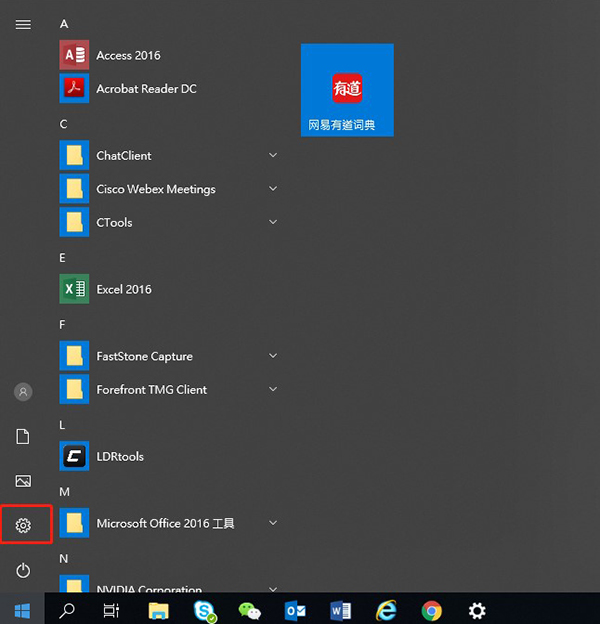
Task: Open the user account icon in sidebar
Action: (23, 392)
